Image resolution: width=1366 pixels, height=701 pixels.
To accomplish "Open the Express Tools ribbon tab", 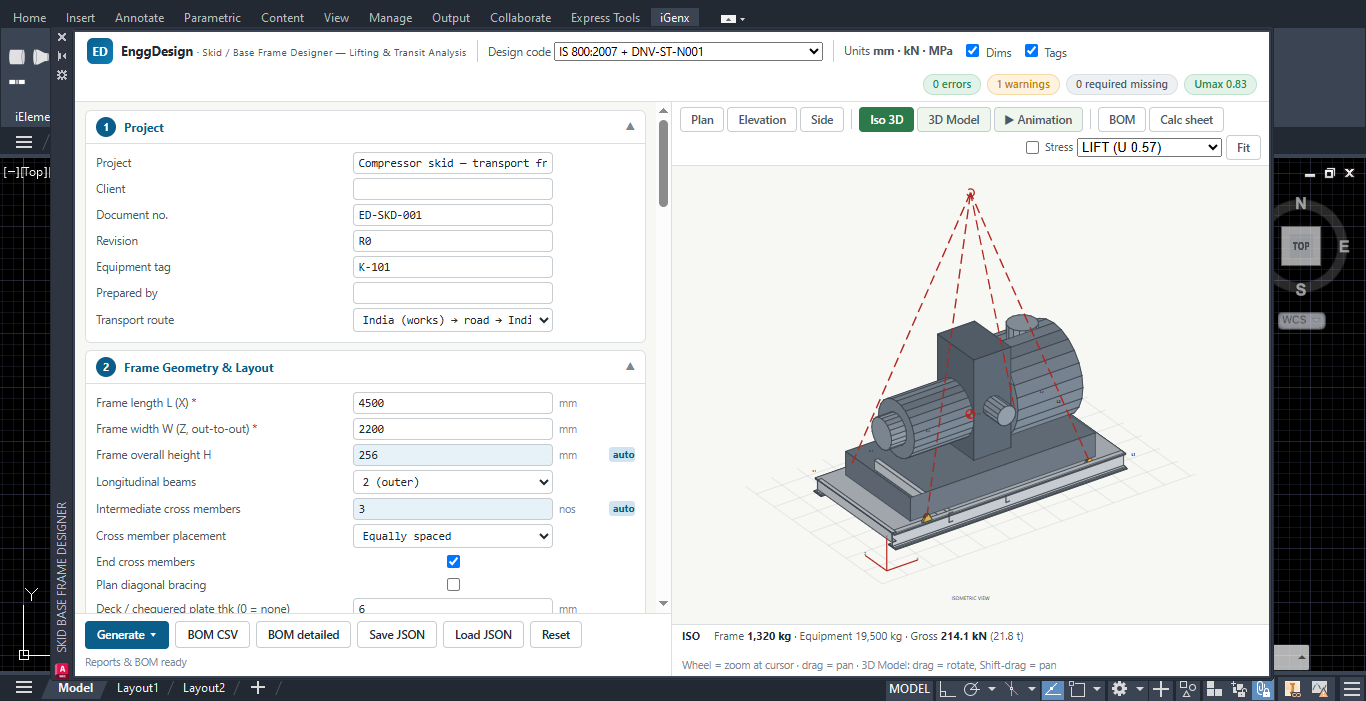I will pos(605,17).
